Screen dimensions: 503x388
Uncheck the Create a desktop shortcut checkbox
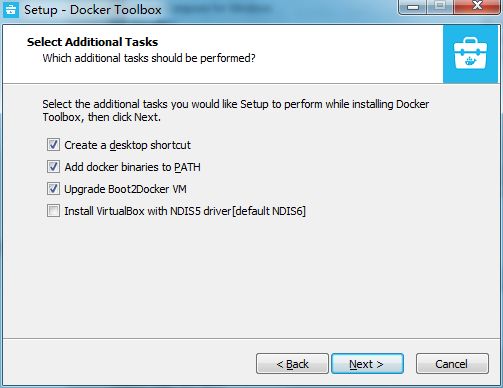pyautogui.click(x=53, y=145)
